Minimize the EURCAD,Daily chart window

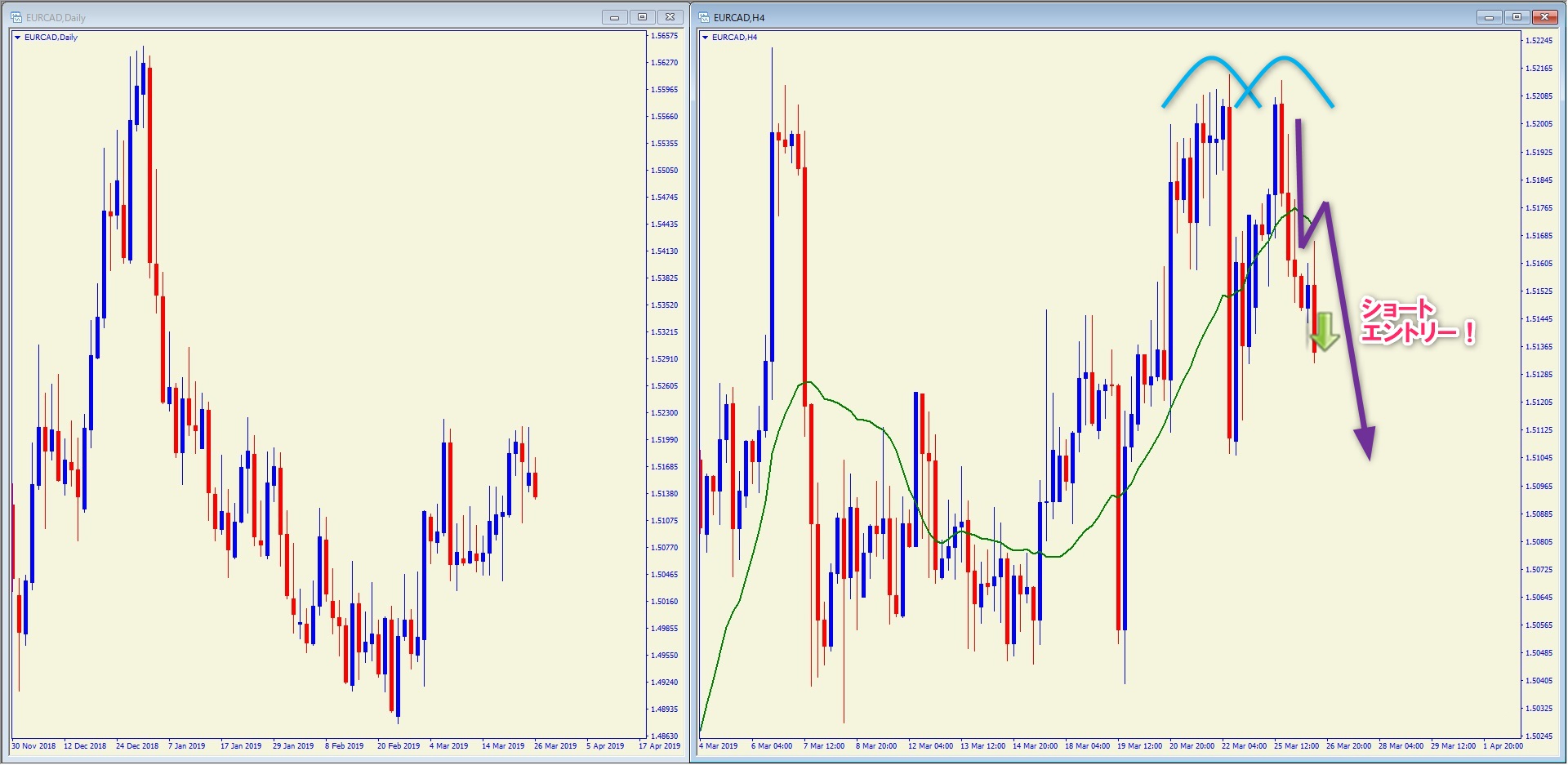click(x=614, y=17)
